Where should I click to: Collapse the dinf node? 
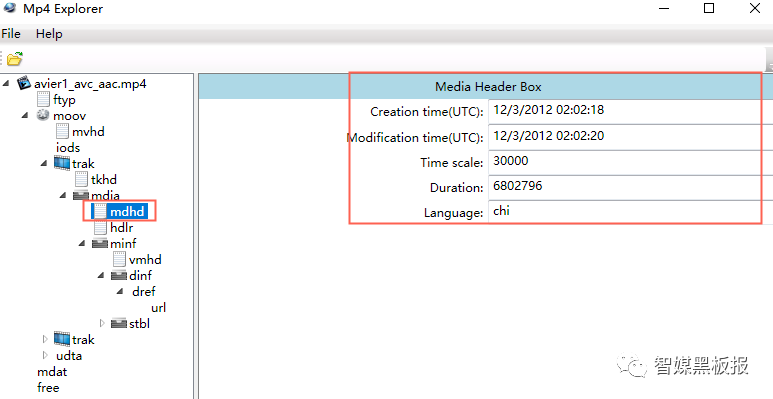(x=101, y=275)
